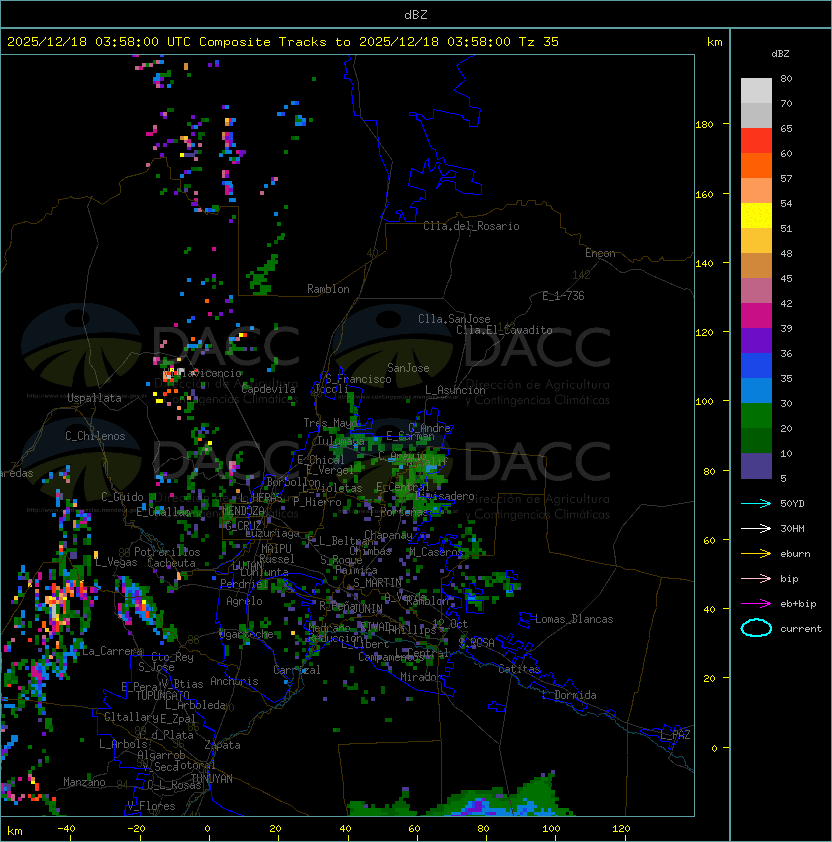Pick the 60 dBZ orange color swatch

pyautogui.click(x=756, y=165)
